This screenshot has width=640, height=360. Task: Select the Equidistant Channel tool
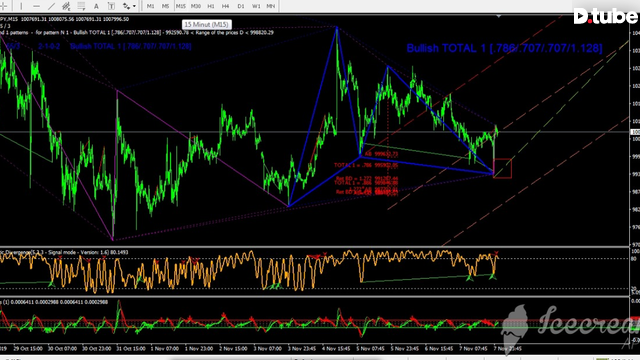tap(66, 6)
